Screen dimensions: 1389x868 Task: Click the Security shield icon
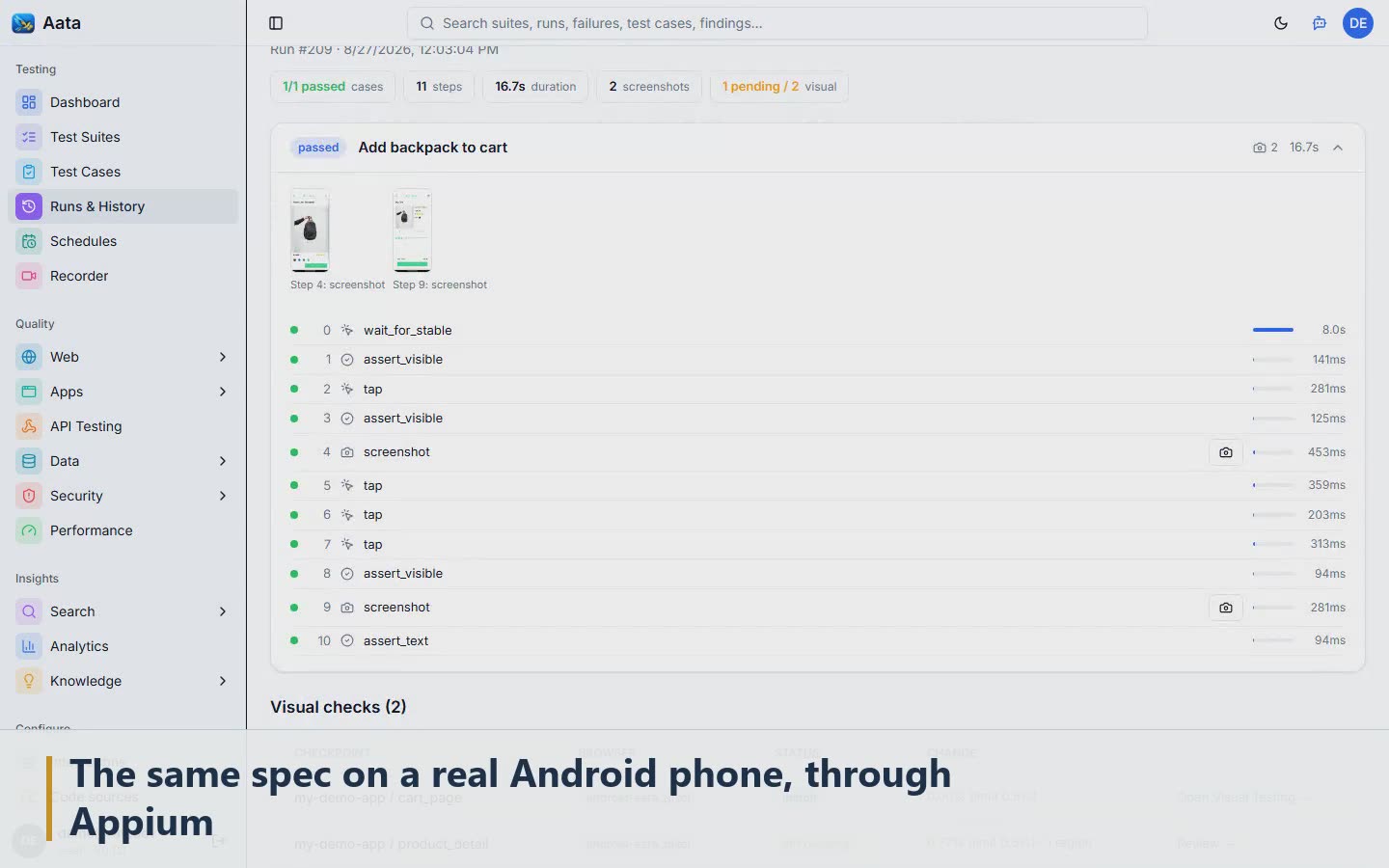(x=29, y=496)
